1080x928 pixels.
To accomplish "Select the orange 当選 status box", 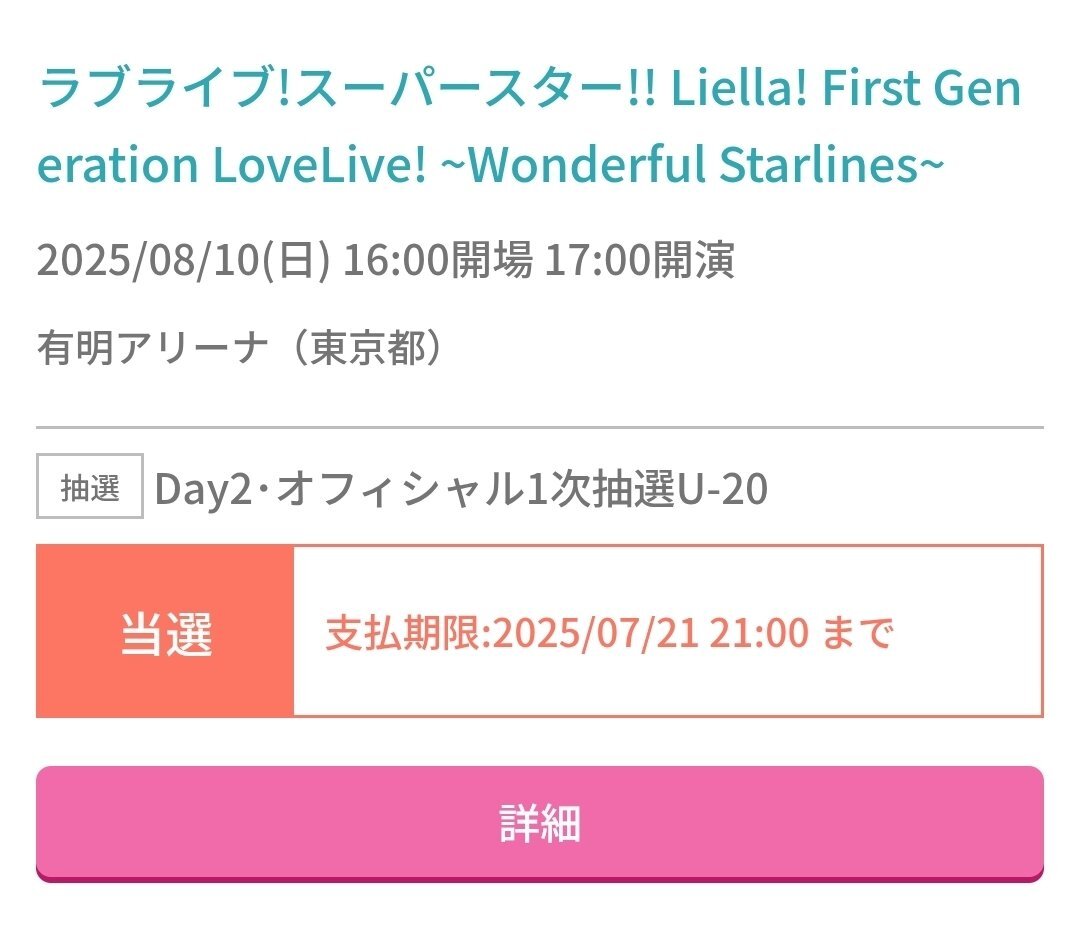I will (x=165, y=631).
